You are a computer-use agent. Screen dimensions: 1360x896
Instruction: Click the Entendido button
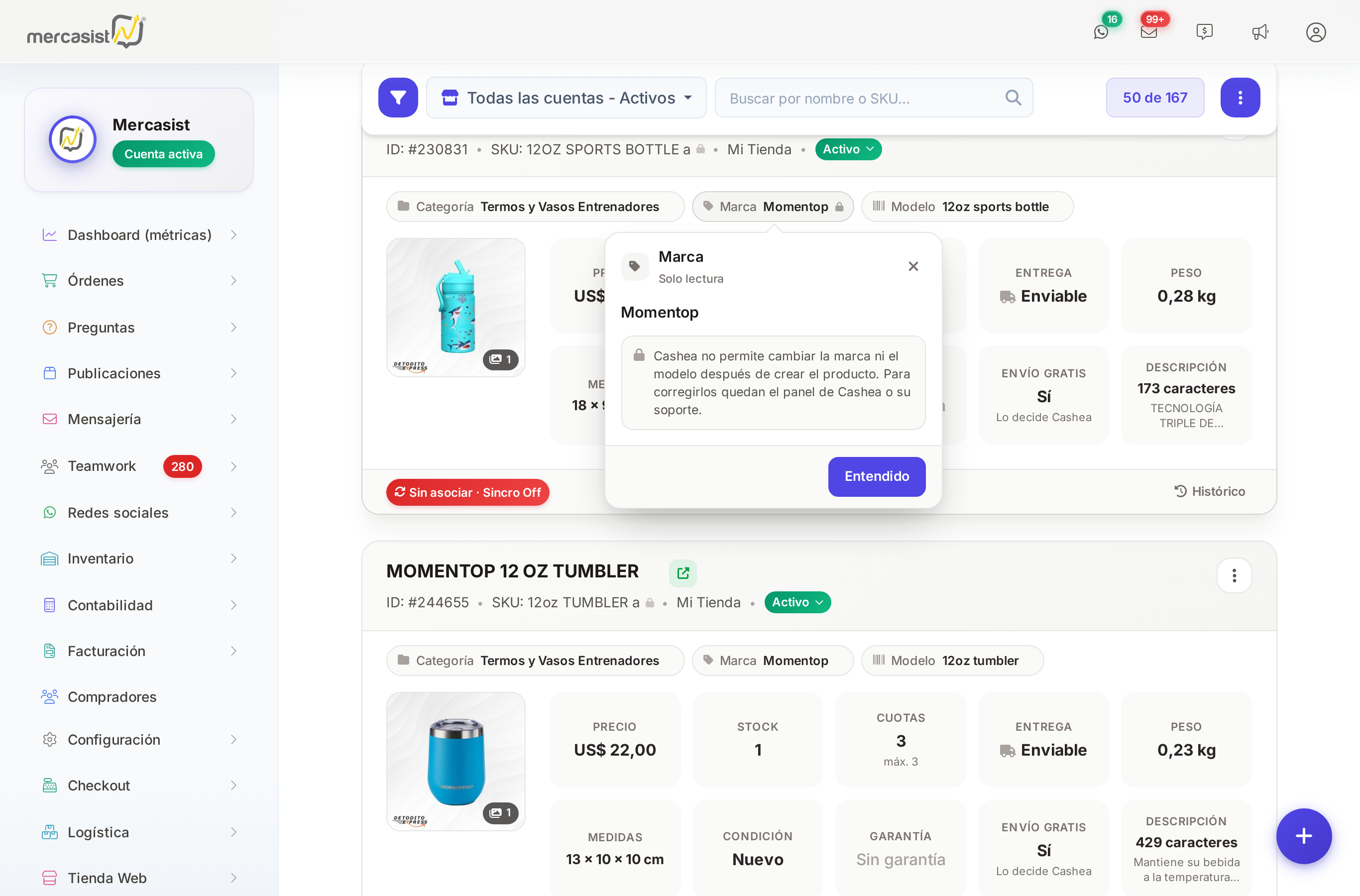[x=877, y=476]
